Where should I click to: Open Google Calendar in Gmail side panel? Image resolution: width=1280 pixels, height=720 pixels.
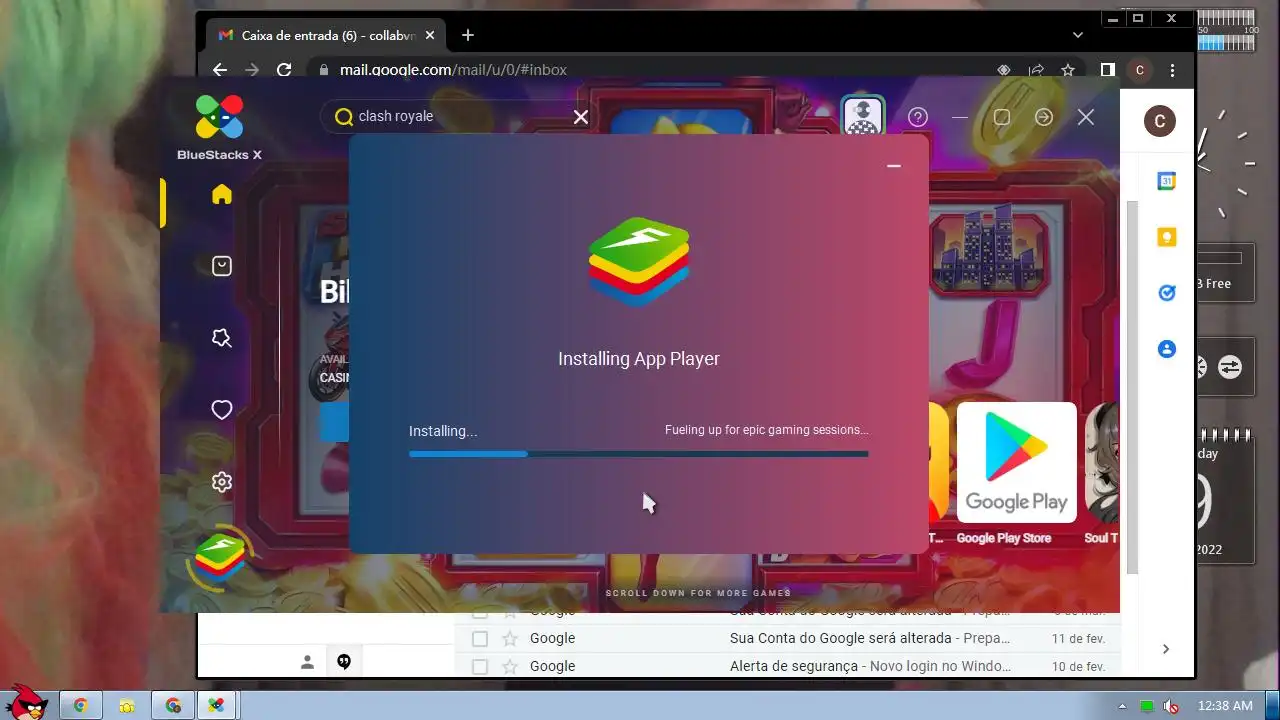coord(1166,181)
